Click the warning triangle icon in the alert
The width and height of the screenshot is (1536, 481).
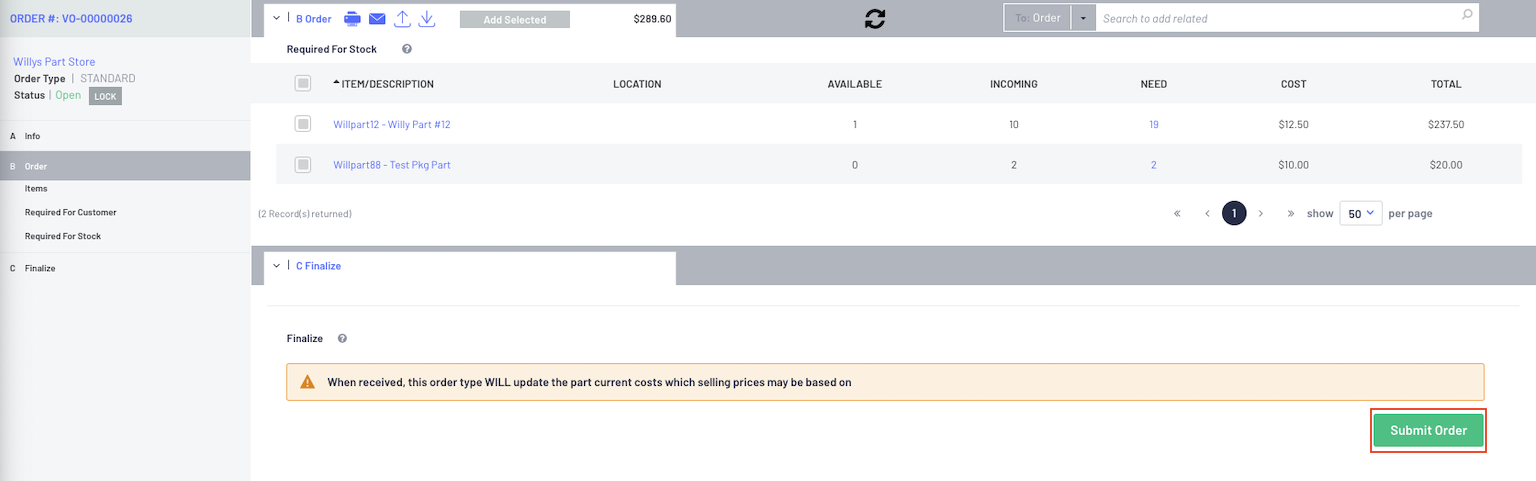[x=307, y=382]
